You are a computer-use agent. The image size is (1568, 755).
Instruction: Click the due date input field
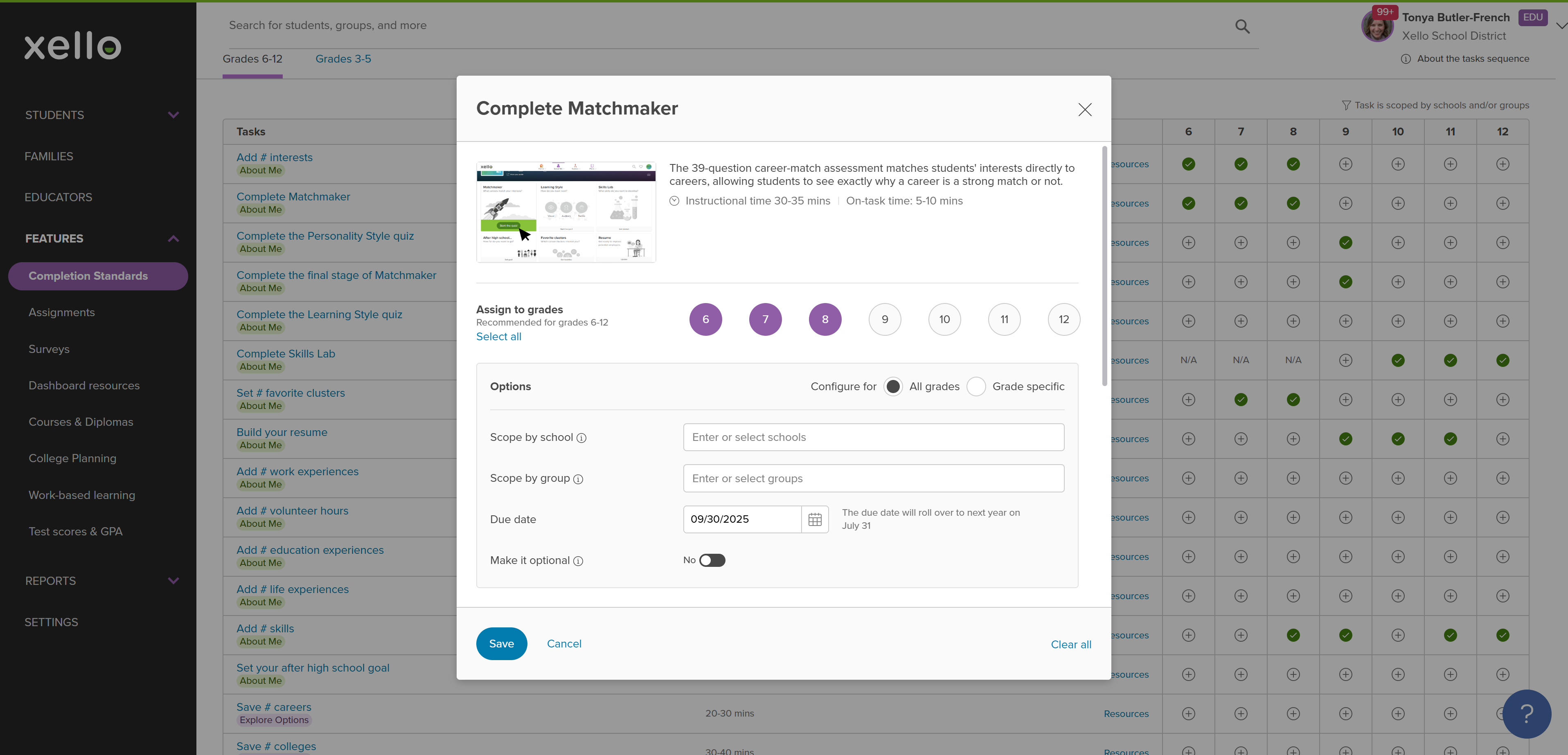click(x=742, y=519)
